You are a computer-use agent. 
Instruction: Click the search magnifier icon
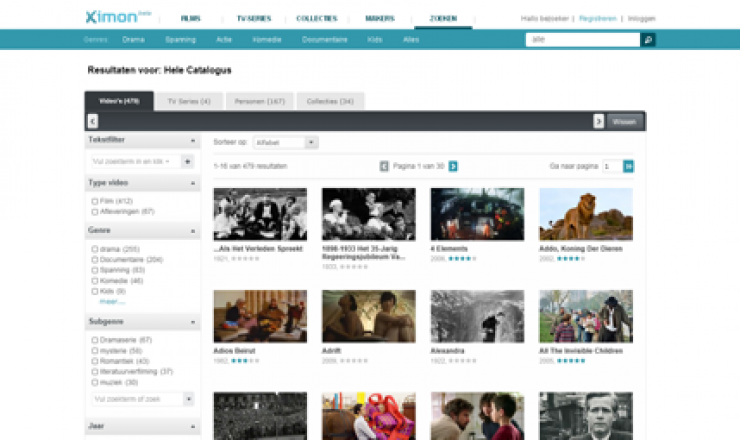tap(648, 40)
